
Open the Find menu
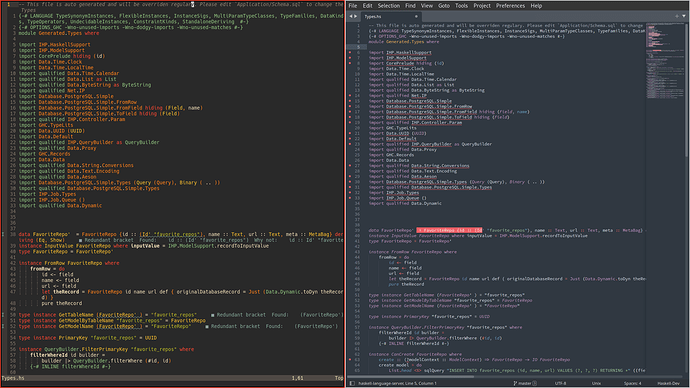tap(410, 6)
